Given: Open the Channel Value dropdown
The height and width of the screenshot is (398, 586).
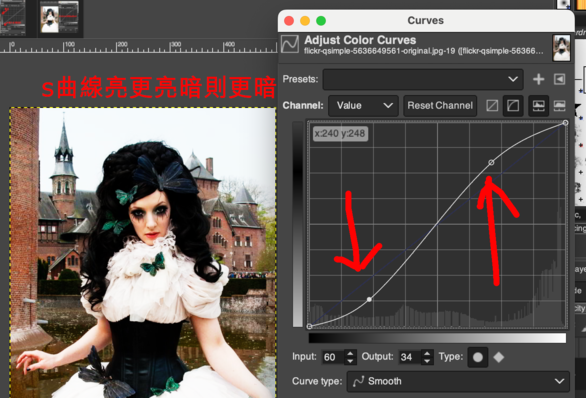Looking at the screenshot, I should [x=363, y=106].
